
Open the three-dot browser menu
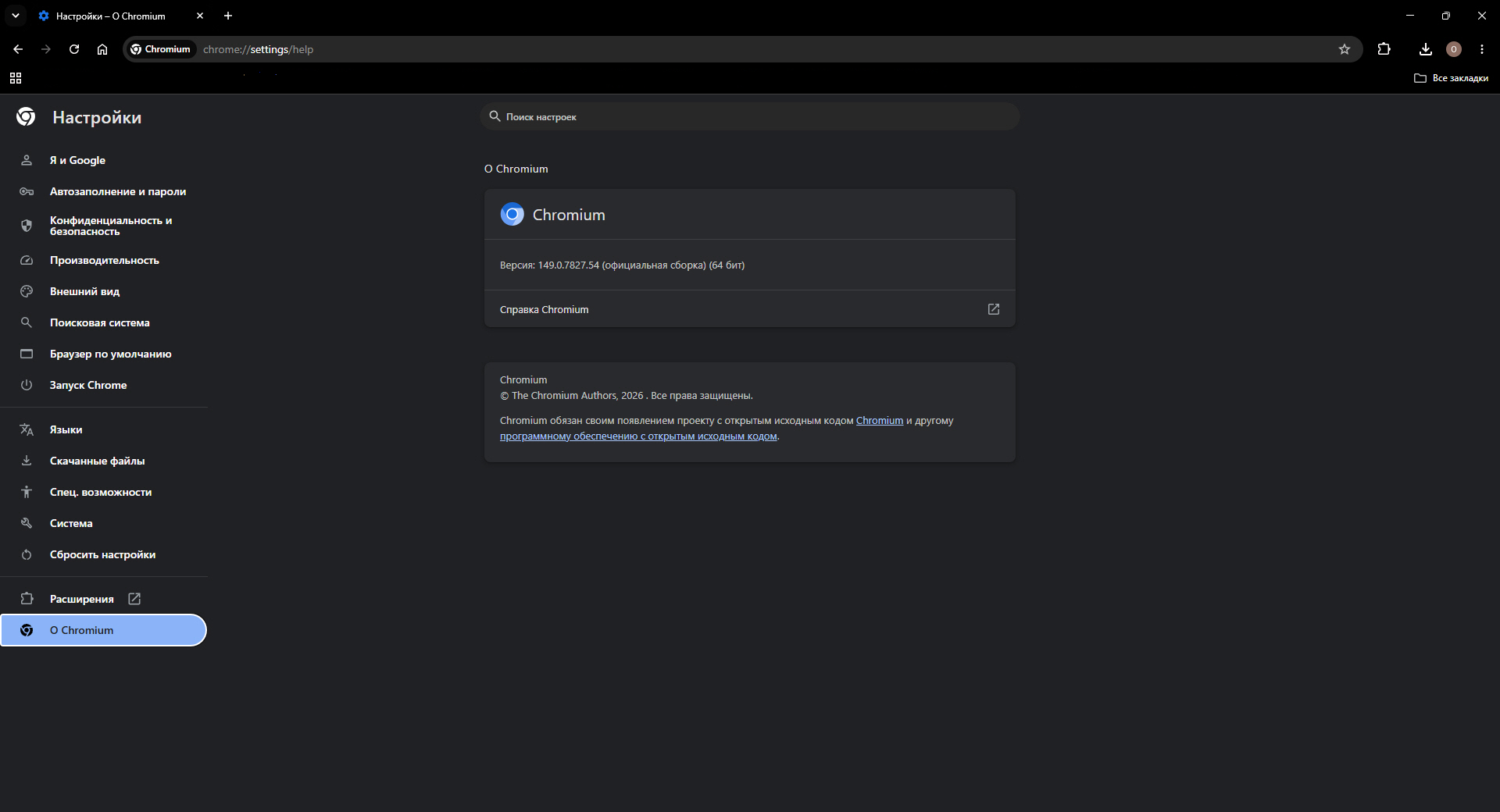click(x=1481, y=49)
